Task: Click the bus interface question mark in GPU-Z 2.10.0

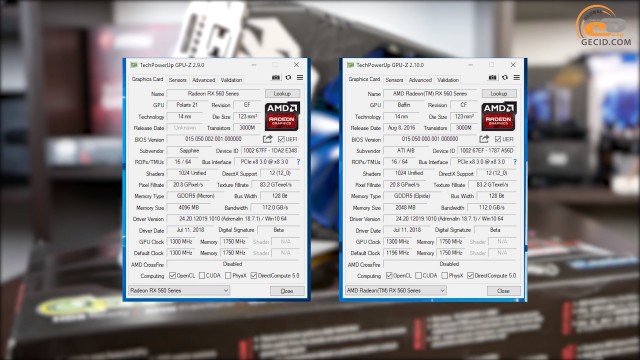Action: click(x=515, y=162)
